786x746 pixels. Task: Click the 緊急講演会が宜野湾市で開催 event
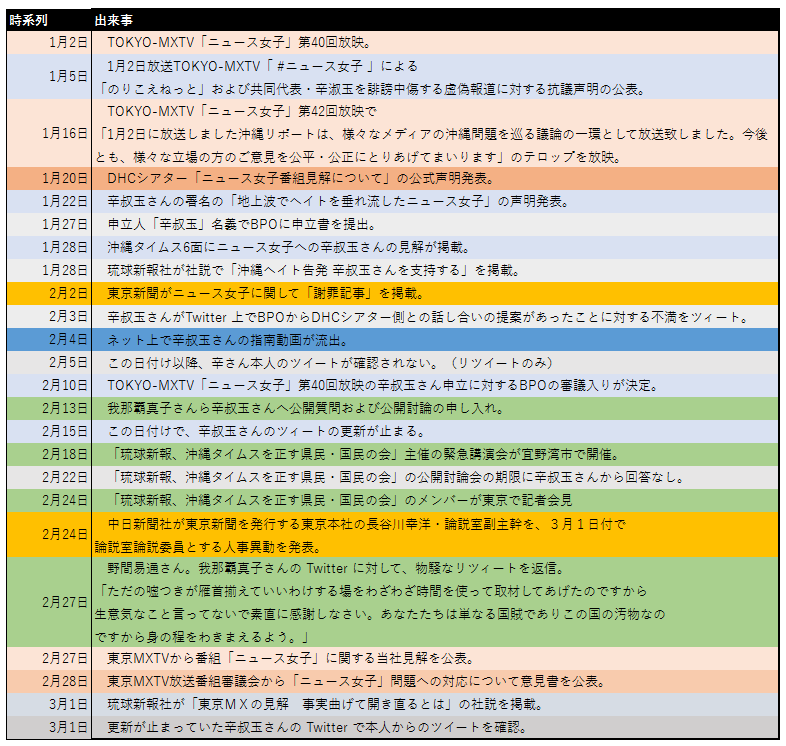point(435,454)
